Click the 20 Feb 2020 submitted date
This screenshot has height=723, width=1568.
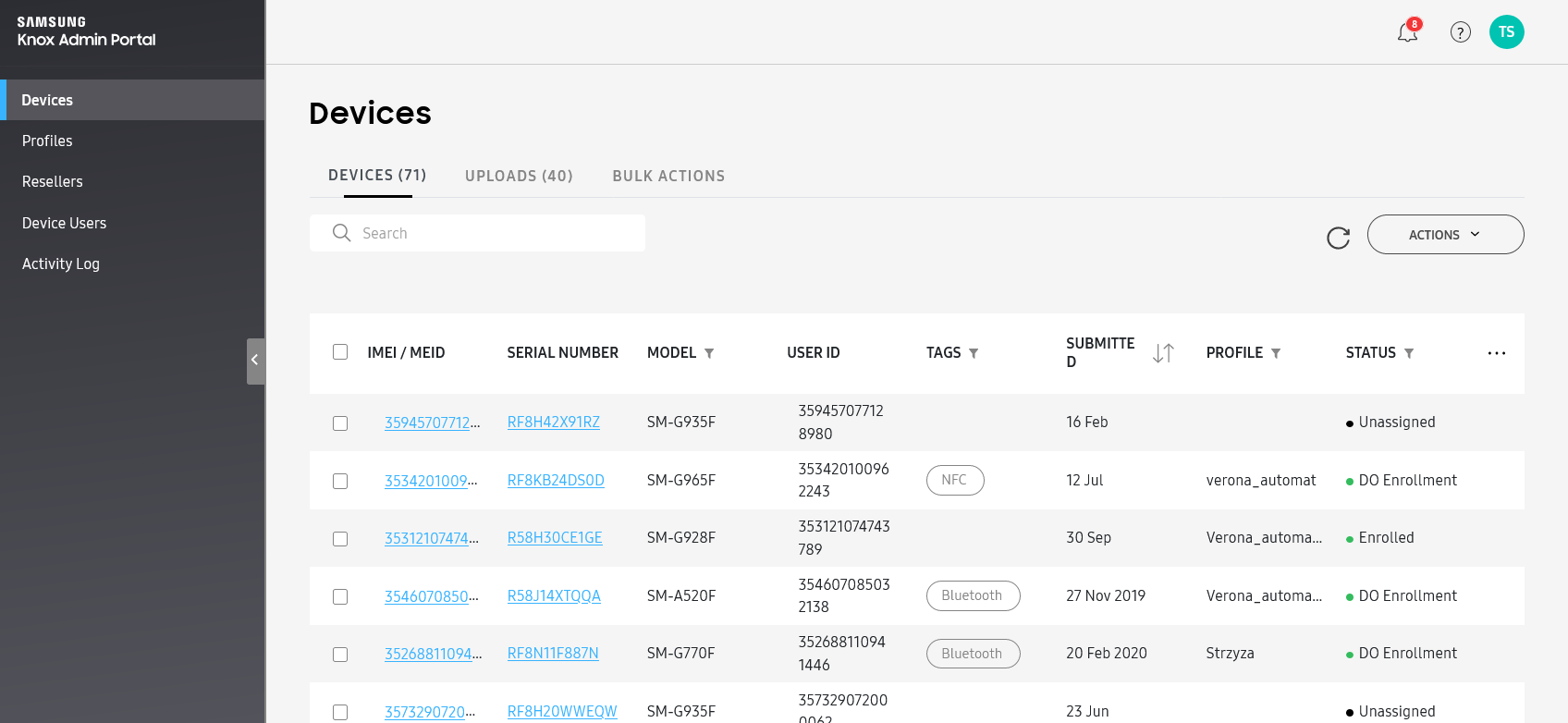tap(1107, 653)
